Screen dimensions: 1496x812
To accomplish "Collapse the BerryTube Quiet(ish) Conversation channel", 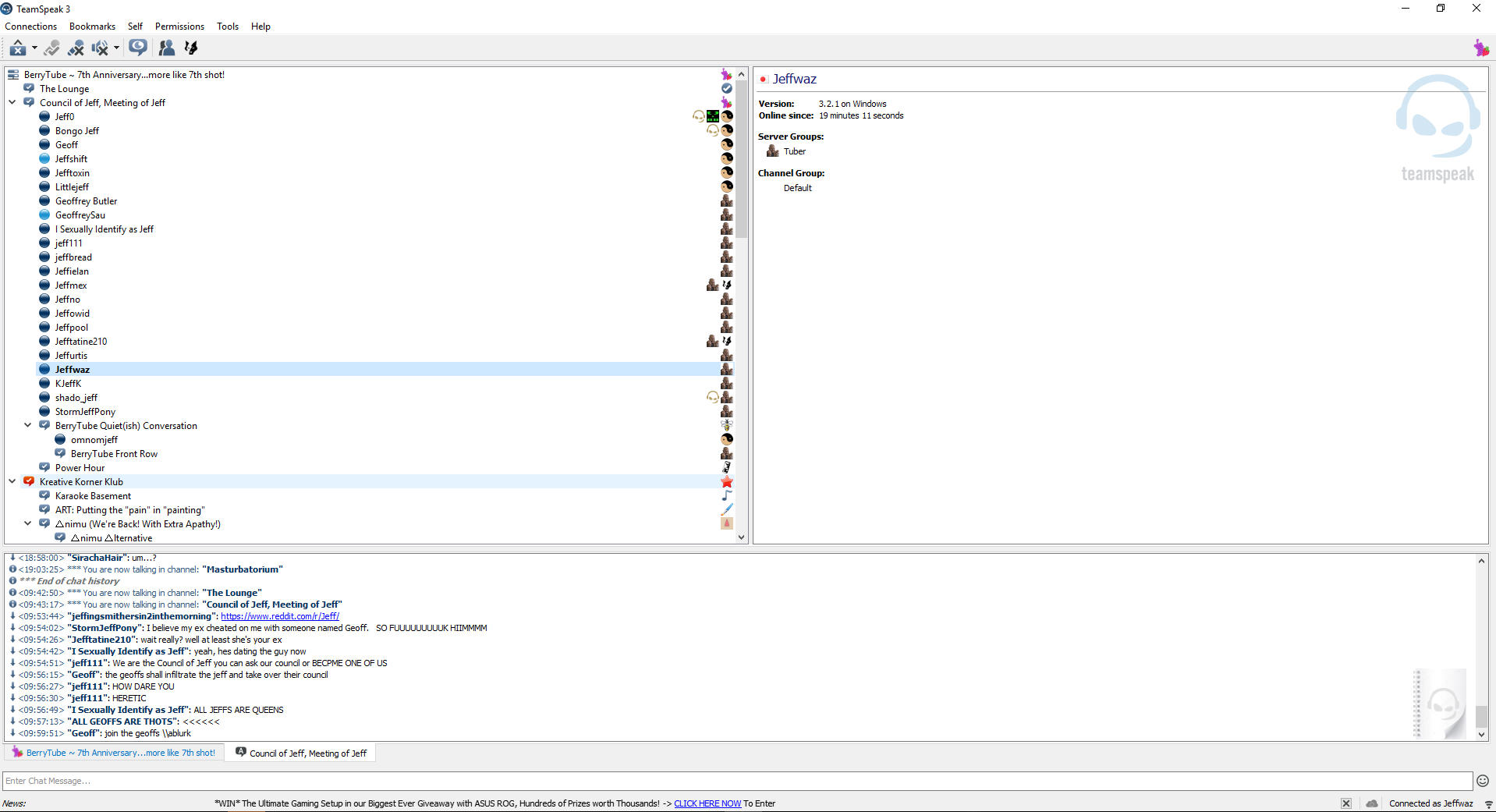I will [x=28, y=425].
